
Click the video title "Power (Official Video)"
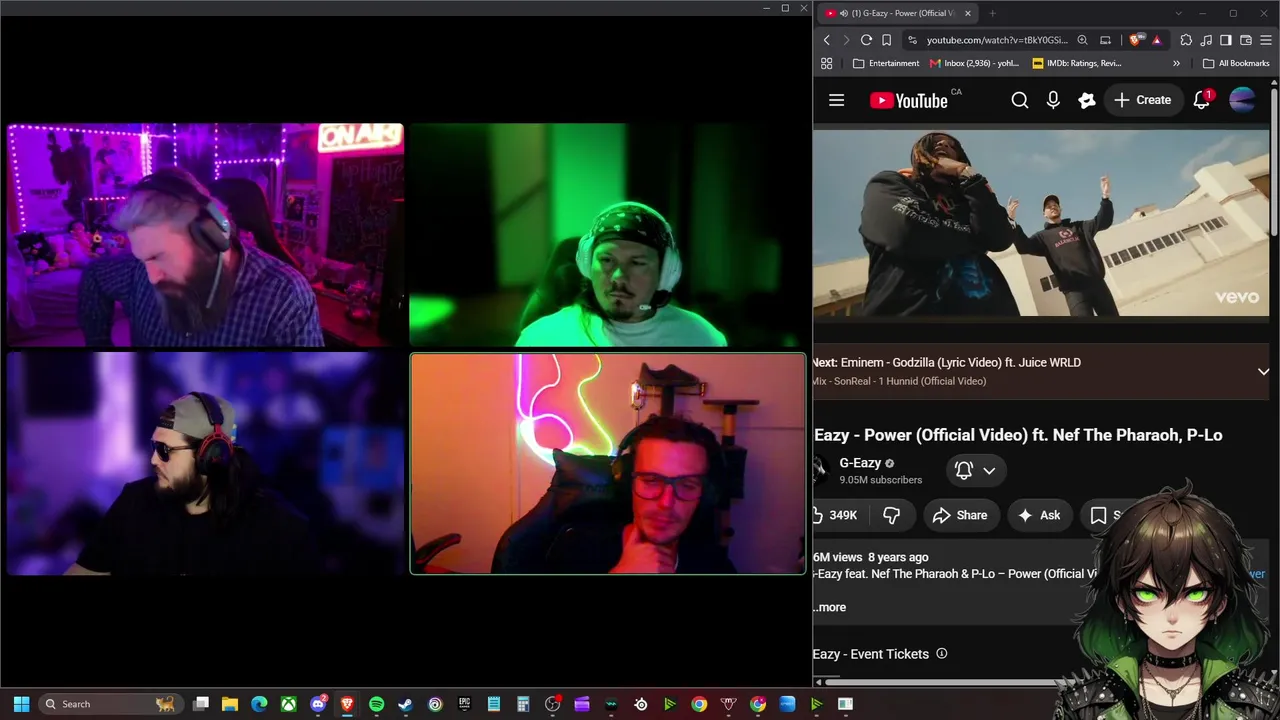click(946, 435)
